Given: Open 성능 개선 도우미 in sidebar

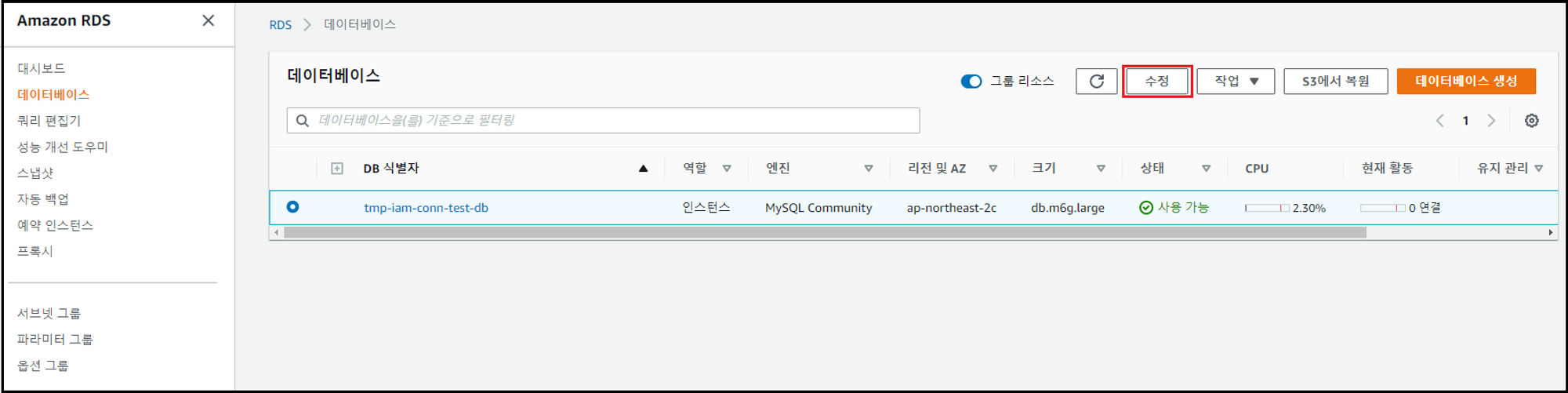Looking at the screenshot, I should pos(63,147).
